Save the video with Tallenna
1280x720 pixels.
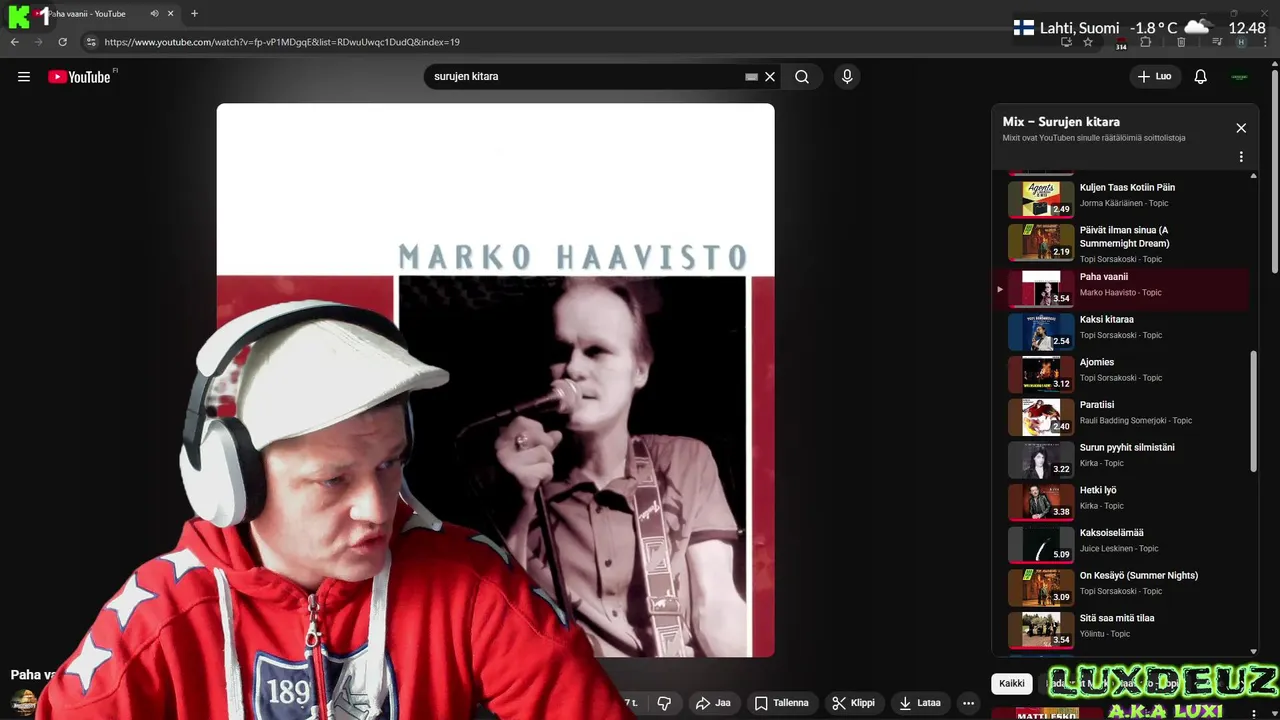781,703
